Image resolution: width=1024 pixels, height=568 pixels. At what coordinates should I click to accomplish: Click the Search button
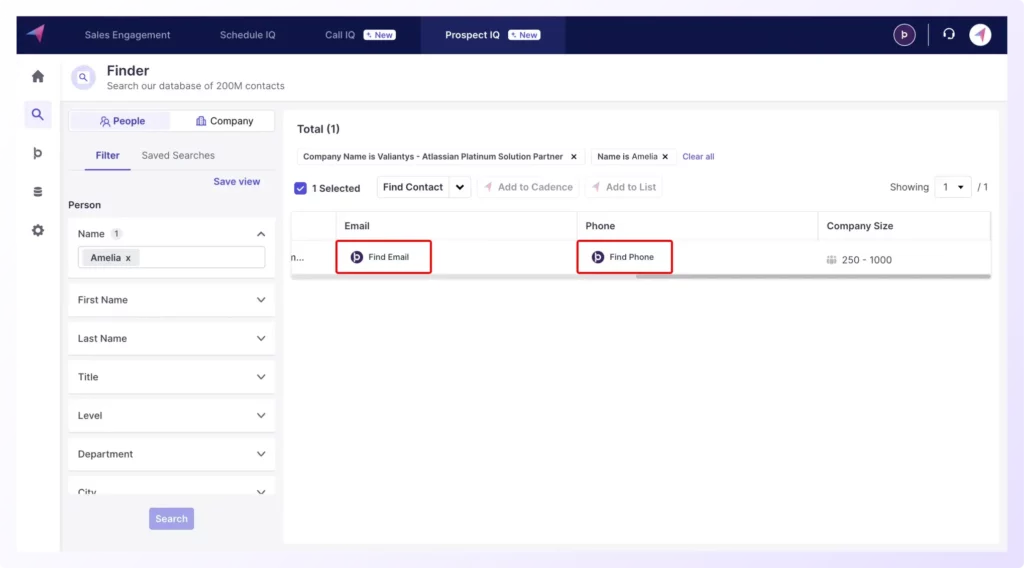click(171, 519)
